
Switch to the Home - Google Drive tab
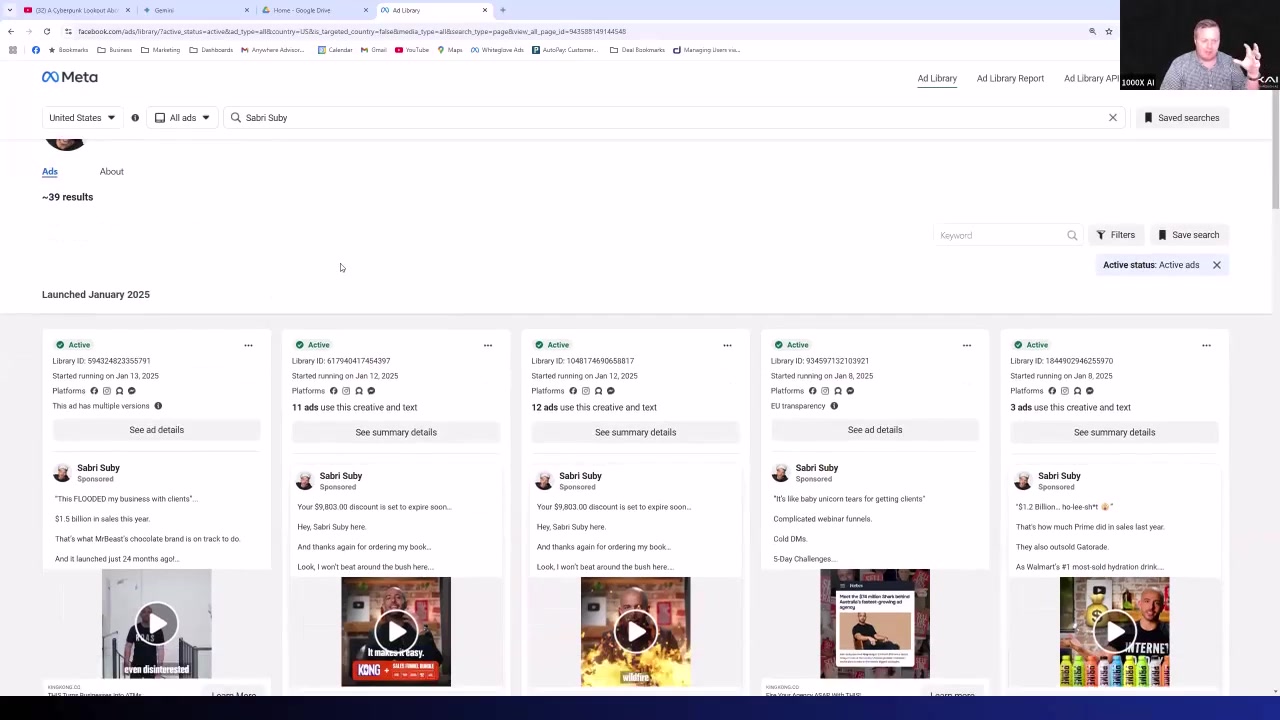tap(313, 10)
